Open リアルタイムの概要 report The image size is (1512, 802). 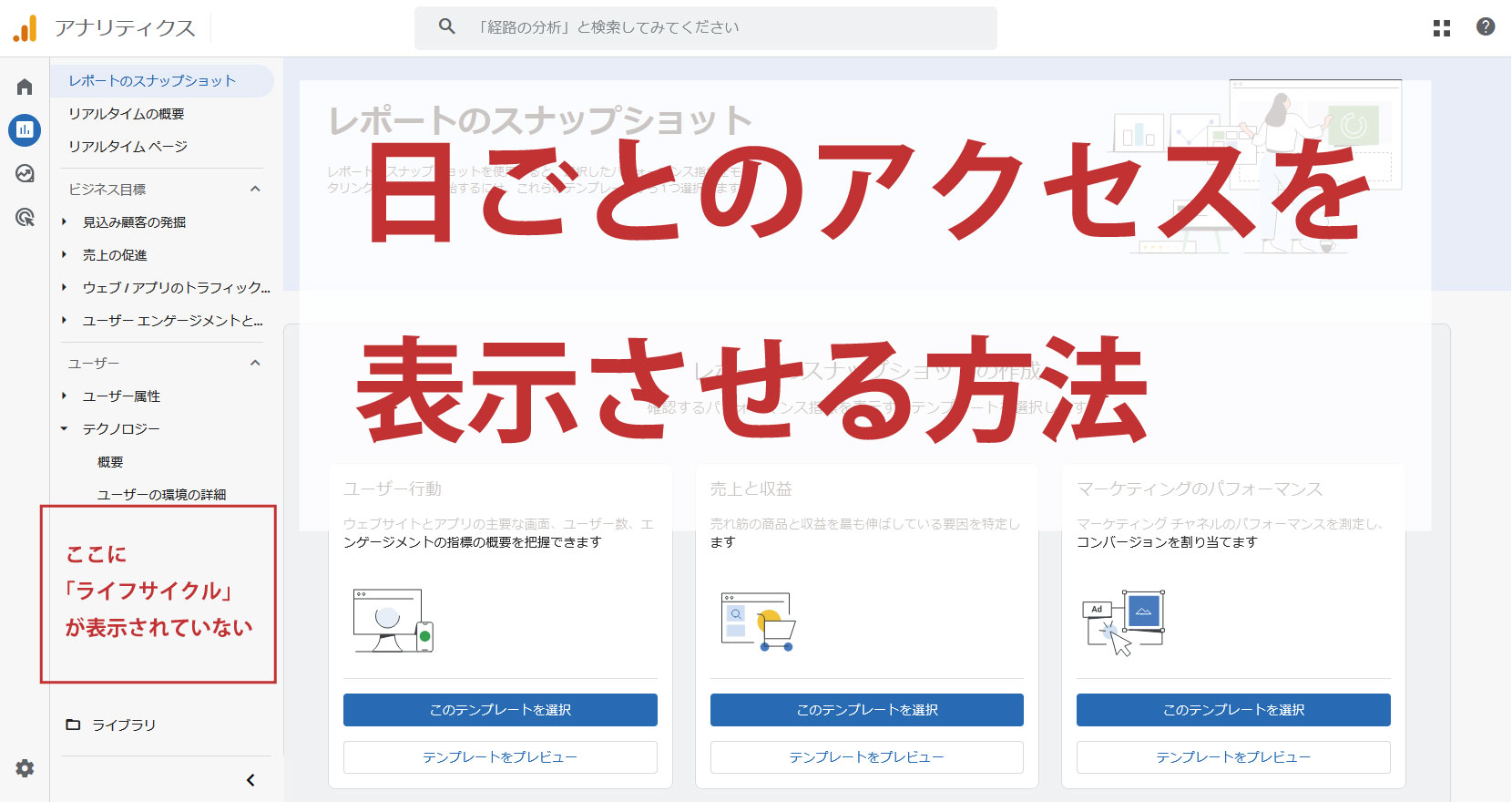[127, 114]
